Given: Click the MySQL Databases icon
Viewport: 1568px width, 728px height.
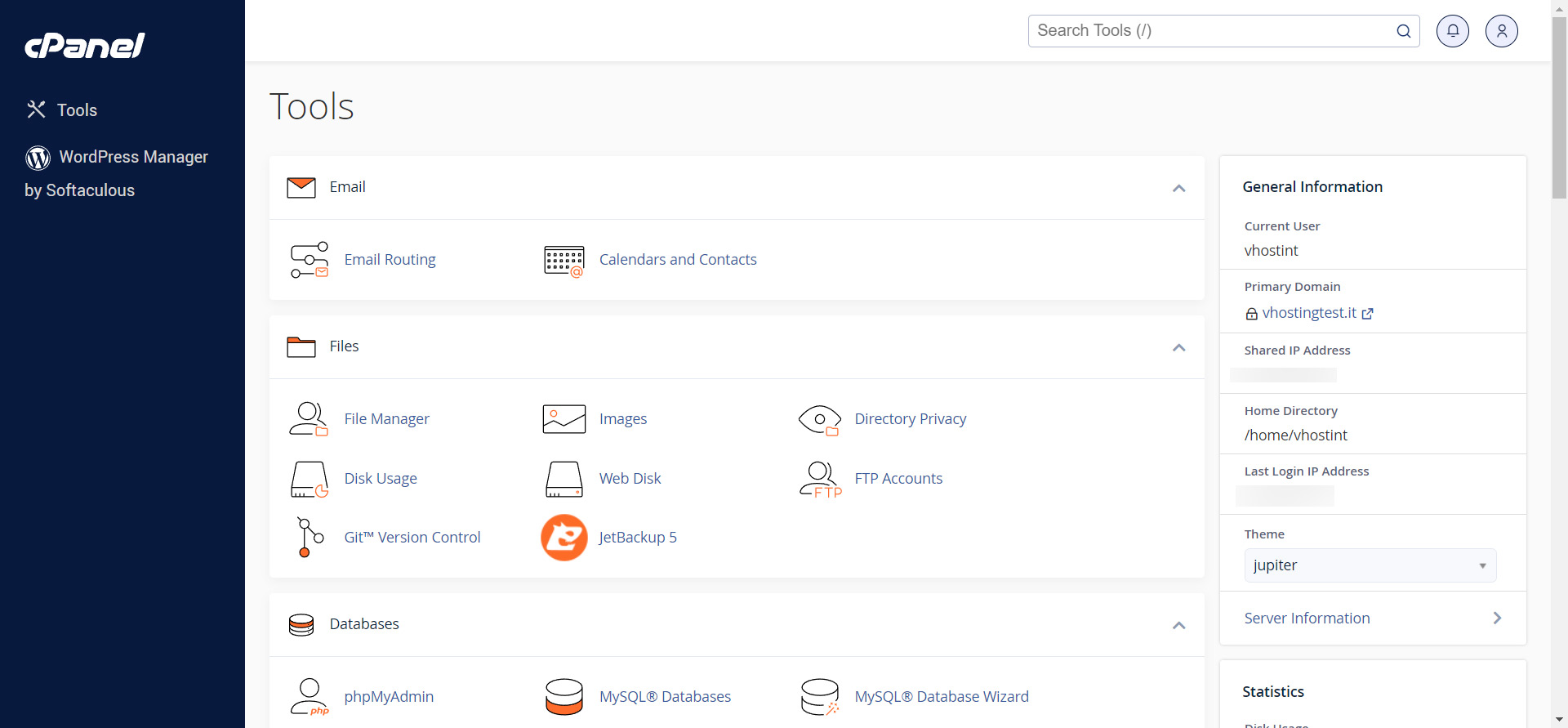Looking at the screenshot, I should [x=564, y=697].
